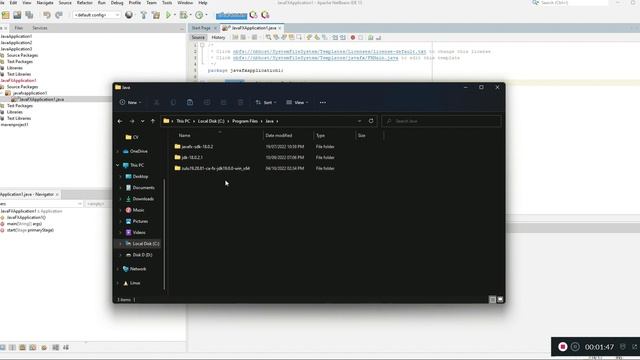Screen dimensions: 640x360
Task: Open the Help menu in NetBeans
Action: [x=202, y=2]
